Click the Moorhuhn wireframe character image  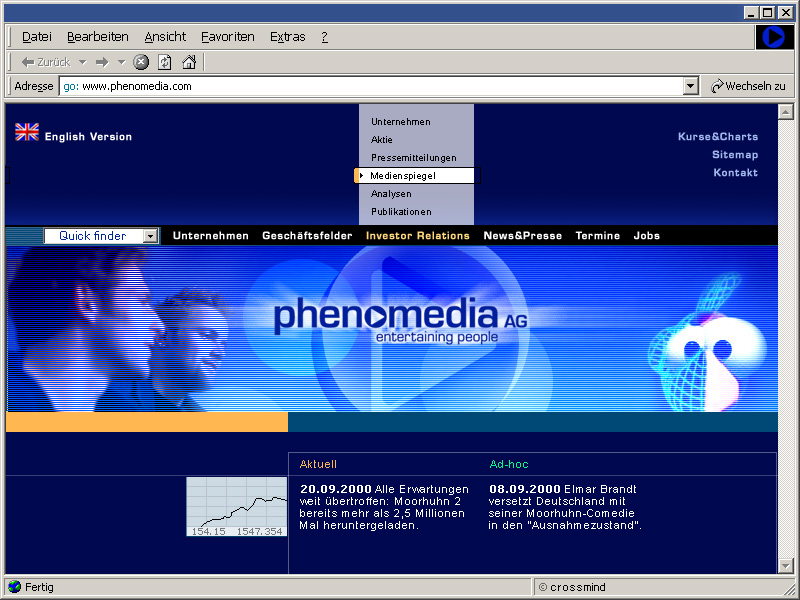point(706,342)
